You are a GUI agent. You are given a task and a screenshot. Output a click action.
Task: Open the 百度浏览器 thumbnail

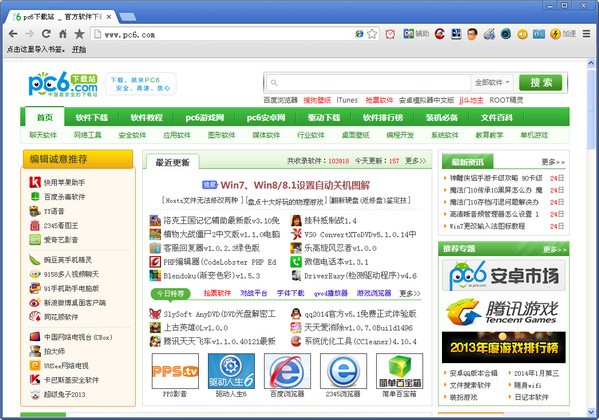click(287, 371)
